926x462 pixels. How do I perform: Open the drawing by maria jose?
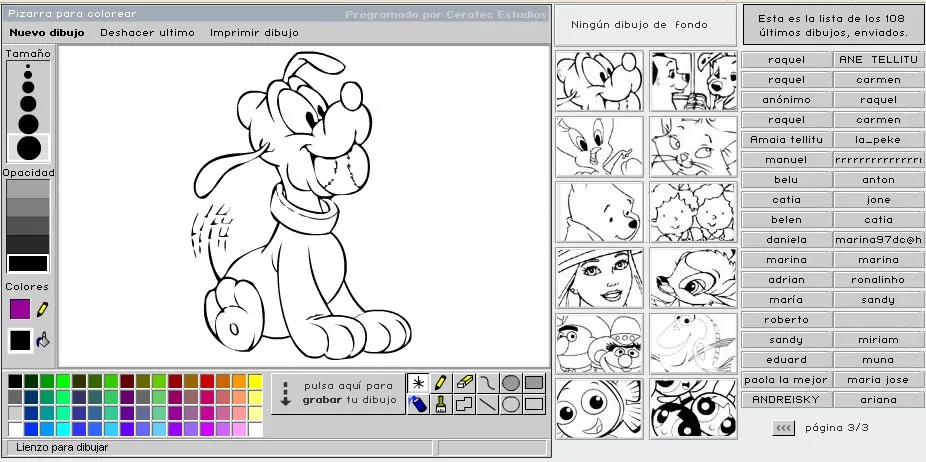pyautogui.click(x=878, y=380)
